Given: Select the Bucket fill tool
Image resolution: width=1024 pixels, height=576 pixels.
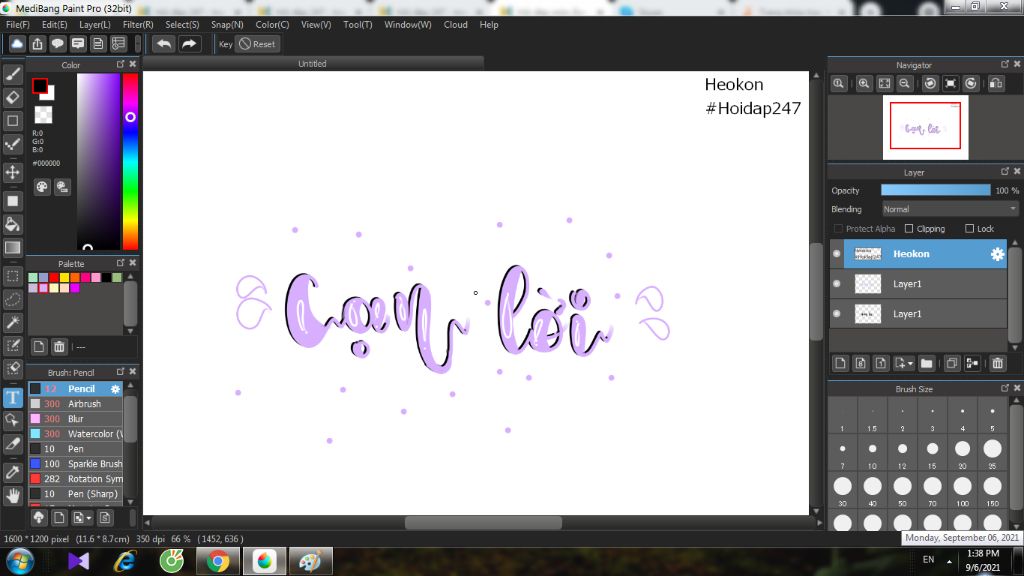Looking at the screenshot, I should 12,225.
